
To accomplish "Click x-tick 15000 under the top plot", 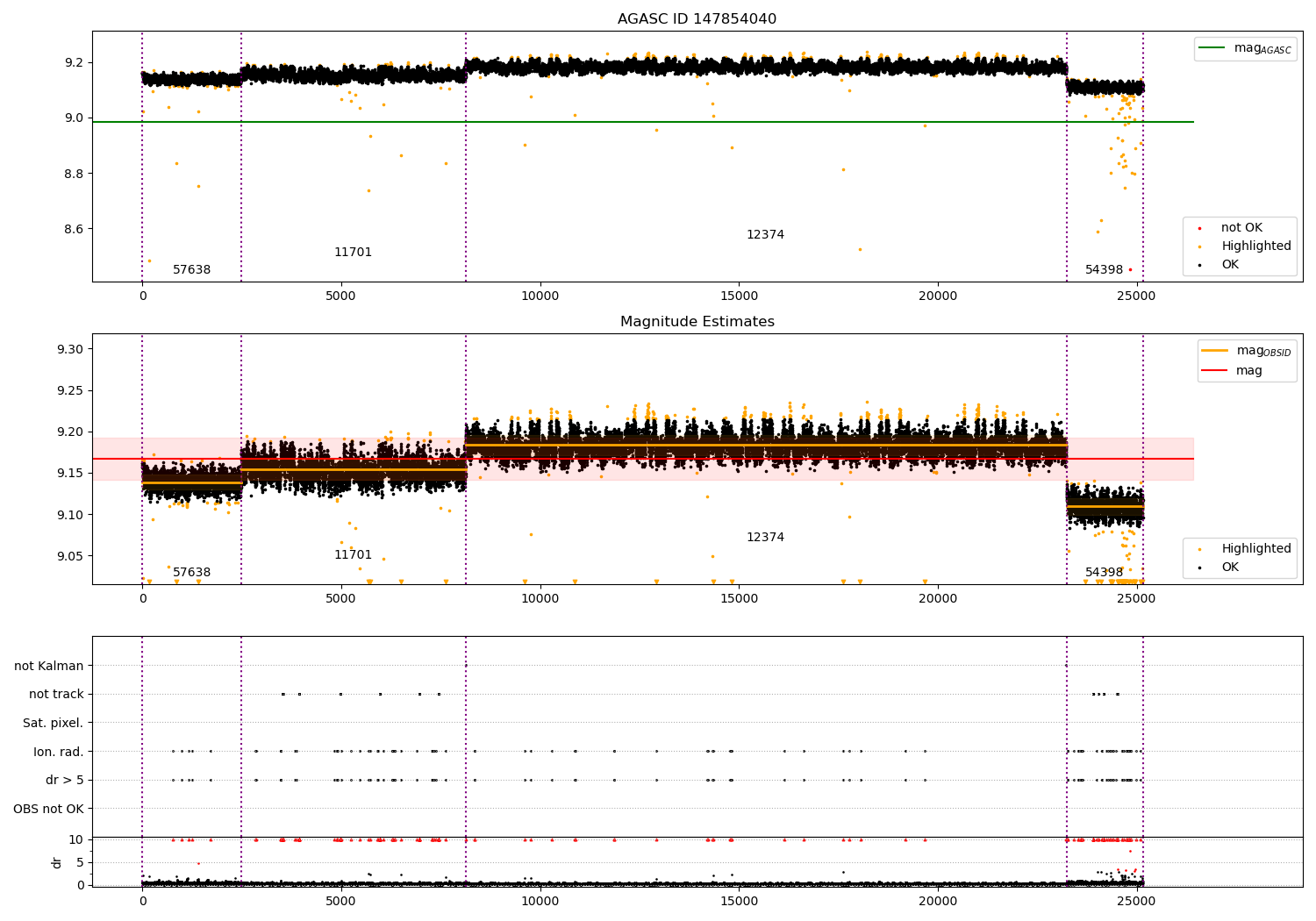I will (x=739, y=296).
